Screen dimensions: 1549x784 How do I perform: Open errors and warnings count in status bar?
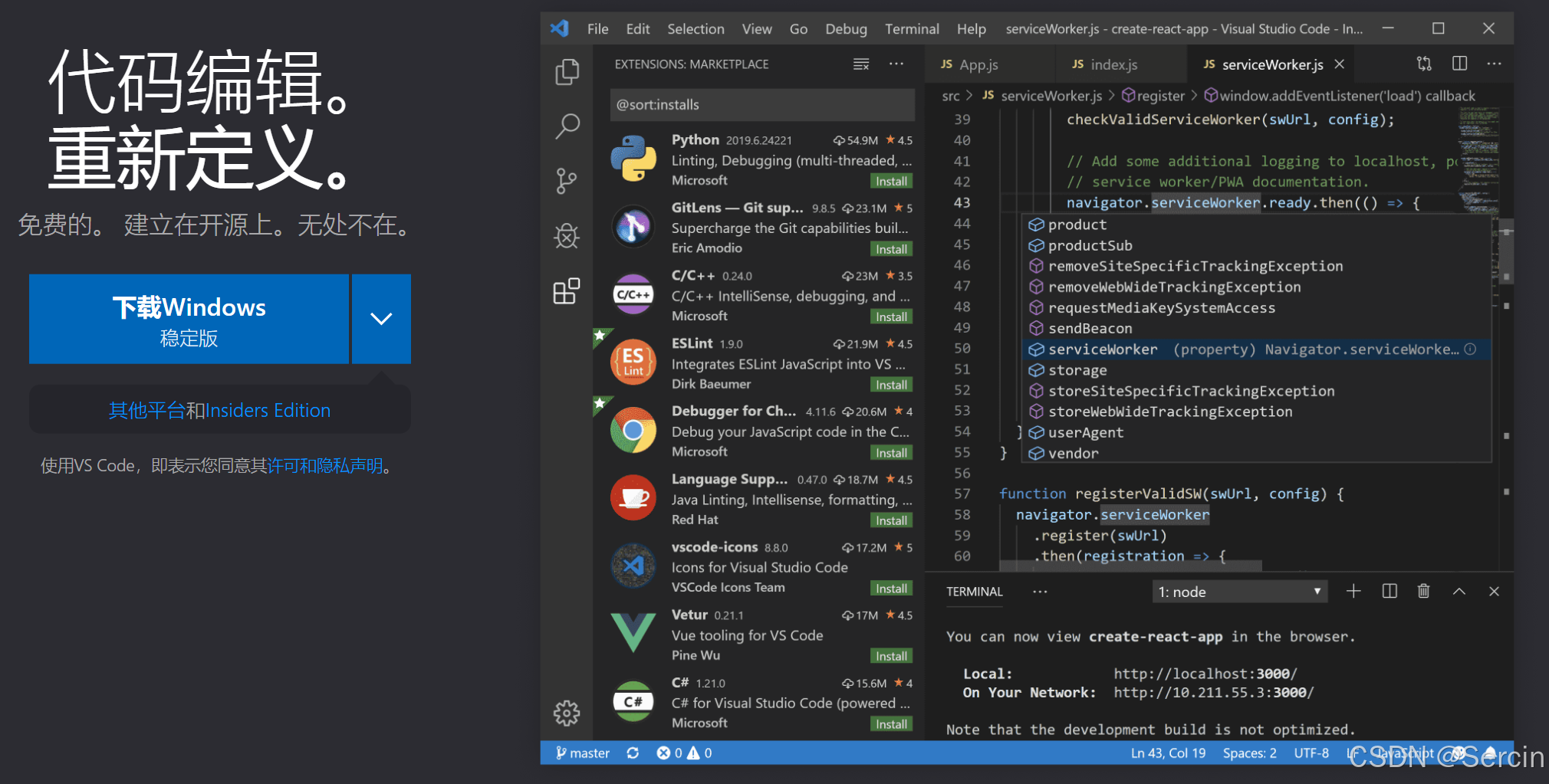pos(684,753)
